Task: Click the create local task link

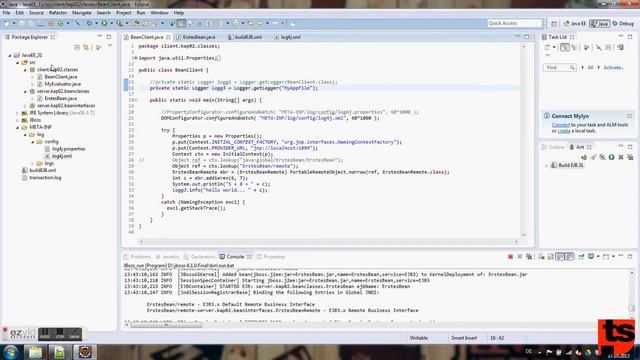Action: 564,131
